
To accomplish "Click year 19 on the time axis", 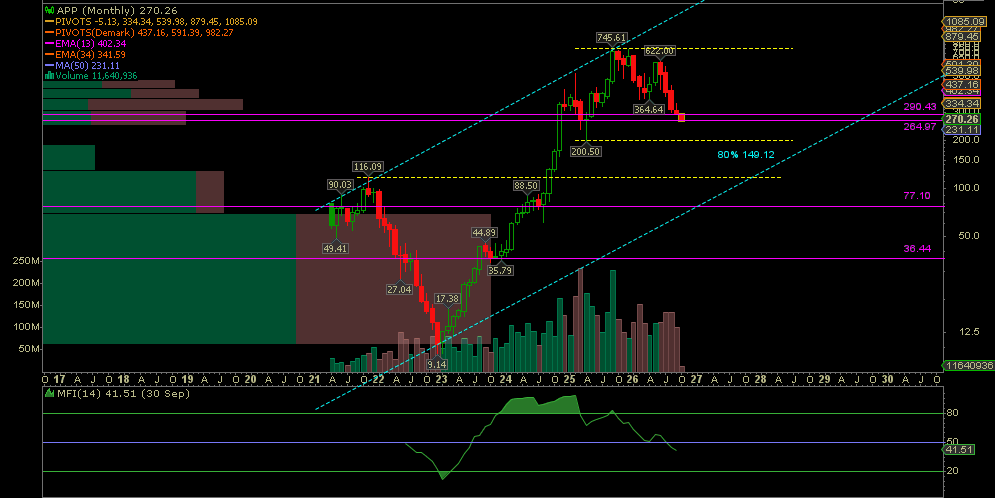I will pos(187,379).
